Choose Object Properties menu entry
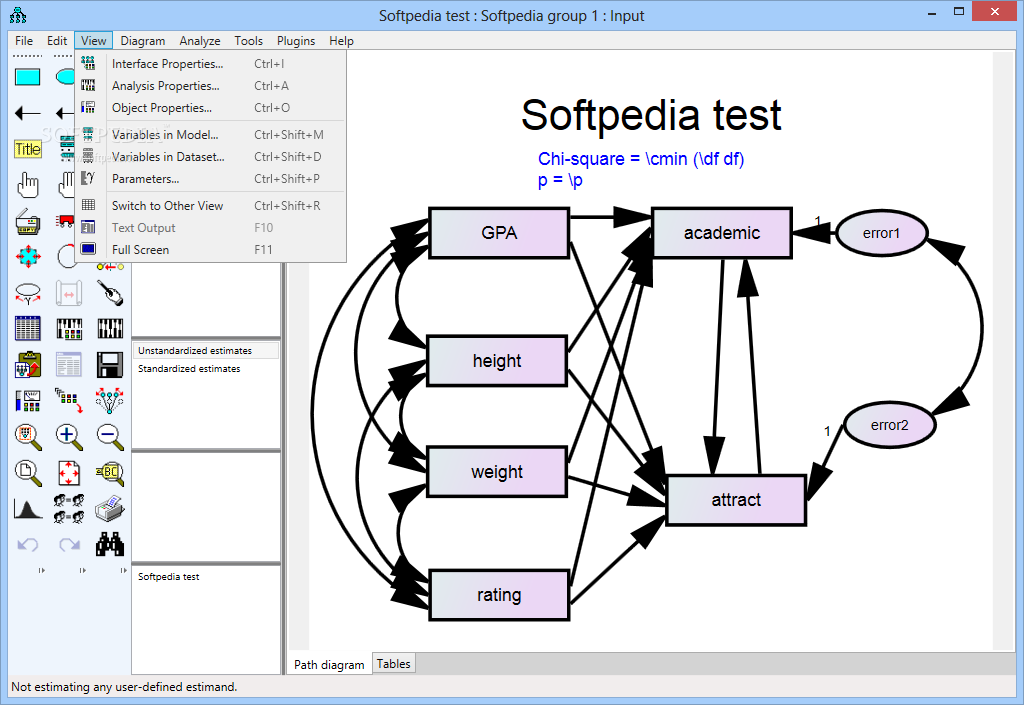Viewport: 1024px width, 705px height. tap(210, 108)
